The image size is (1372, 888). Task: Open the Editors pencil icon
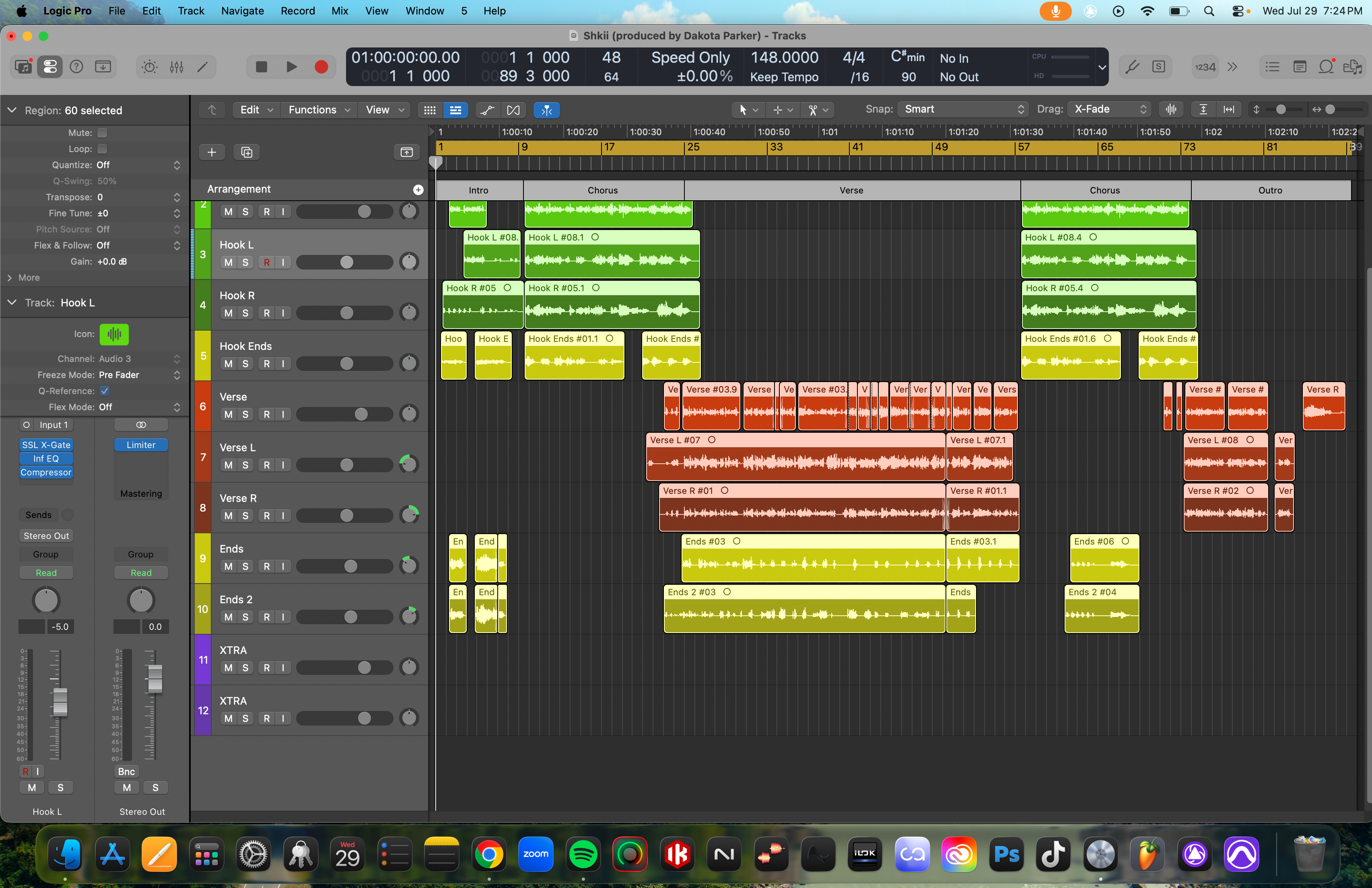click(202, 67)
